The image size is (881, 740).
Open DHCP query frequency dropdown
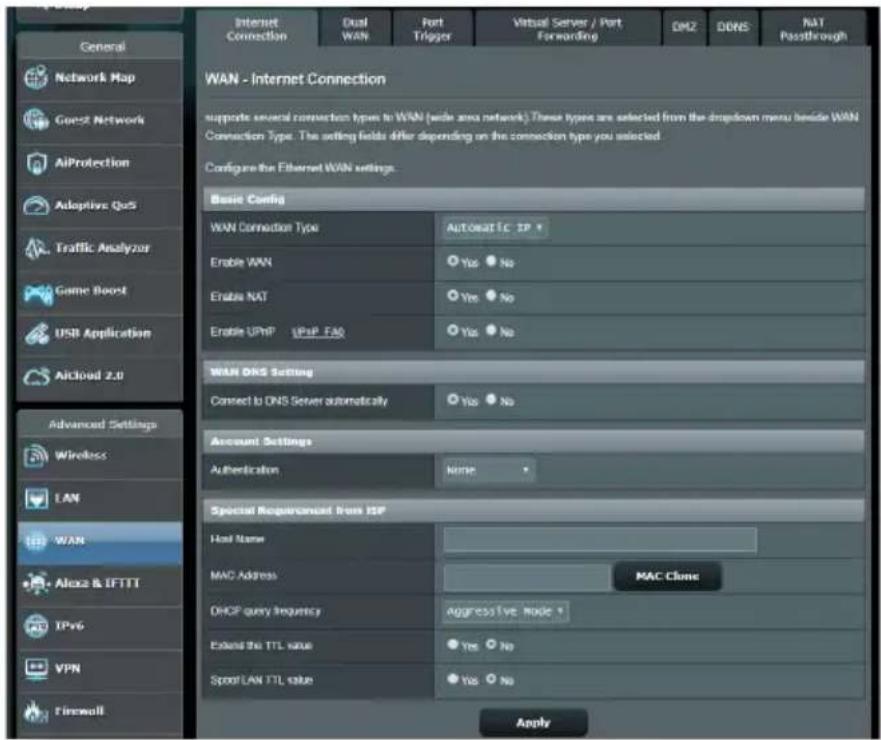tap(506, 611)
